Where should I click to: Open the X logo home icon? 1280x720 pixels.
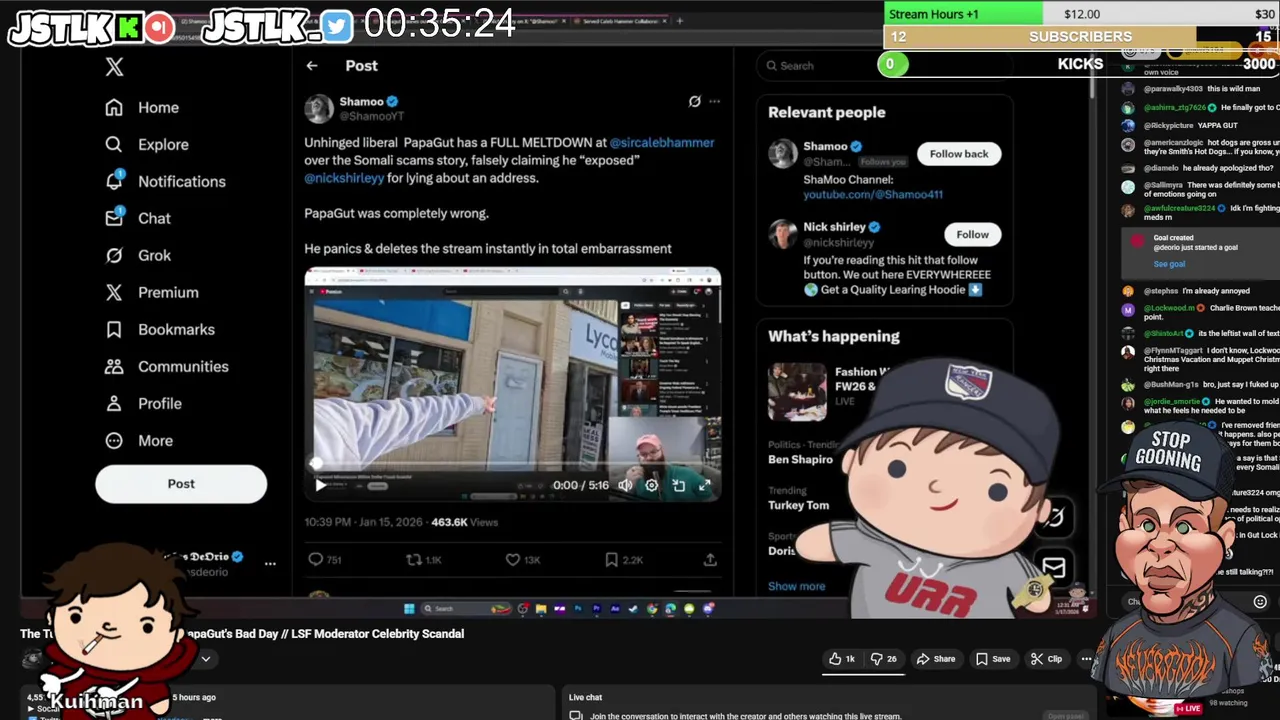click(x=114, y=67)
